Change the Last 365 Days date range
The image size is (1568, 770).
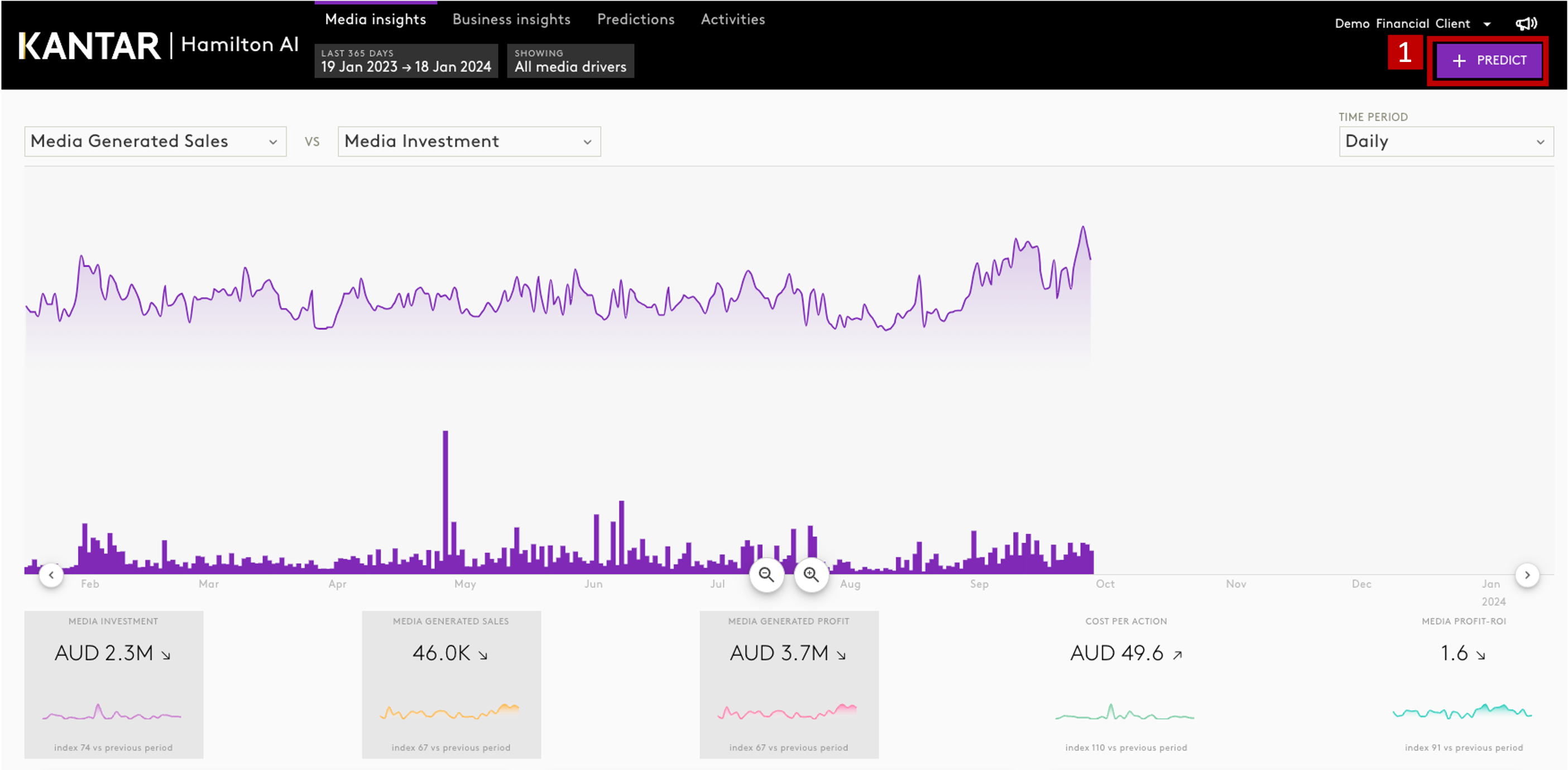coord(406,61)
